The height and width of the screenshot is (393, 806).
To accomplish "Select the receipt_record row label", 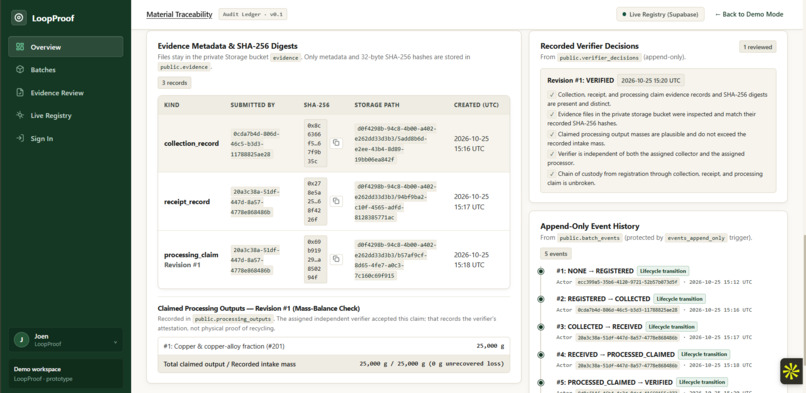I will (187, 202).
